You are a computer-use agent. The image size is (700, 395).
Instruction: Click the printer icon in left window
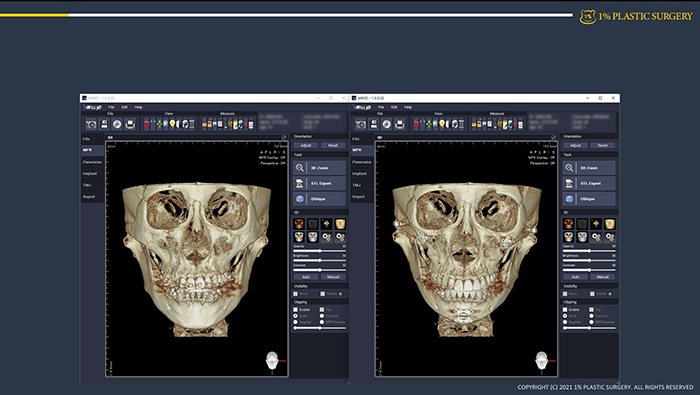pyautogui.click(x=130, y=124)
